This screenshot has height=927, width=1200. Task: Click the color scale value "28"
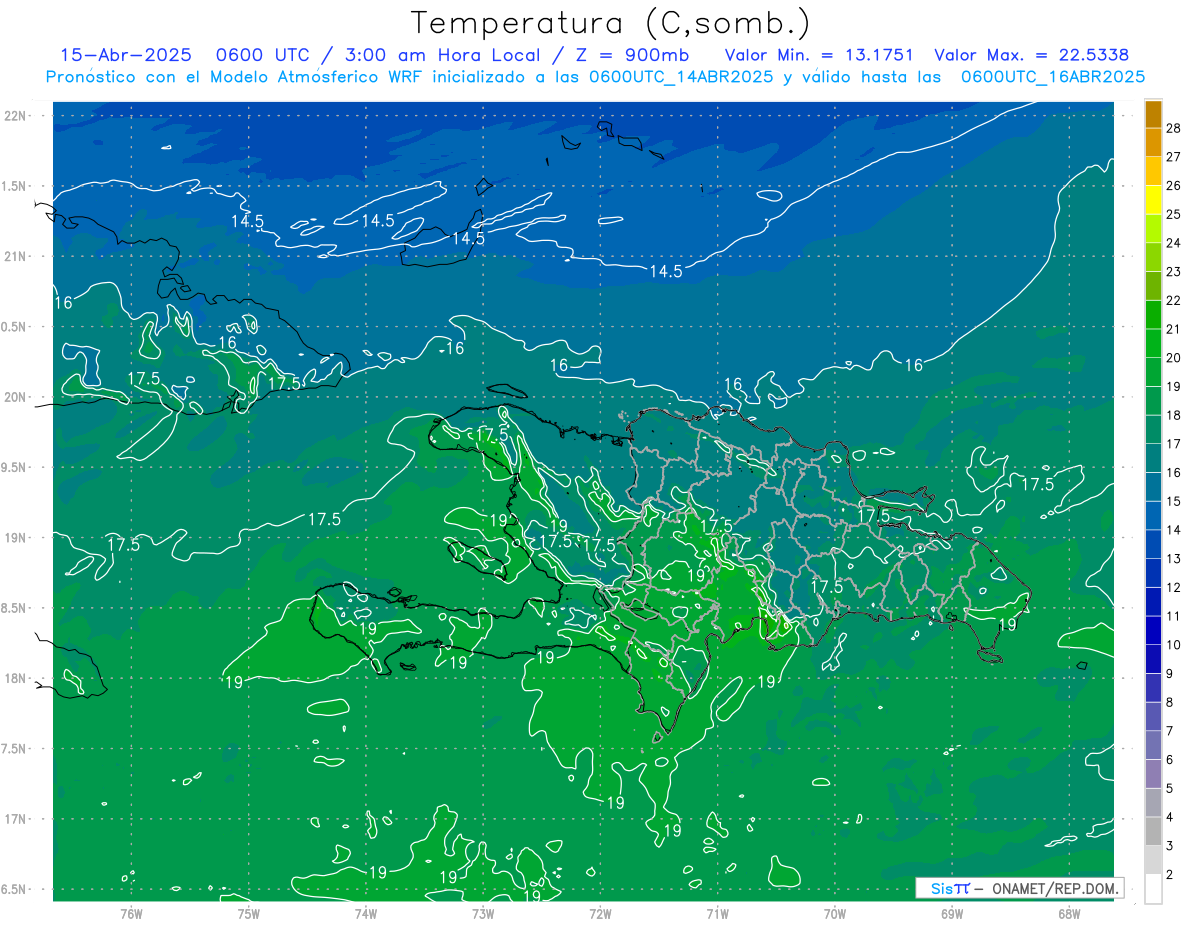pos(1174,128)
